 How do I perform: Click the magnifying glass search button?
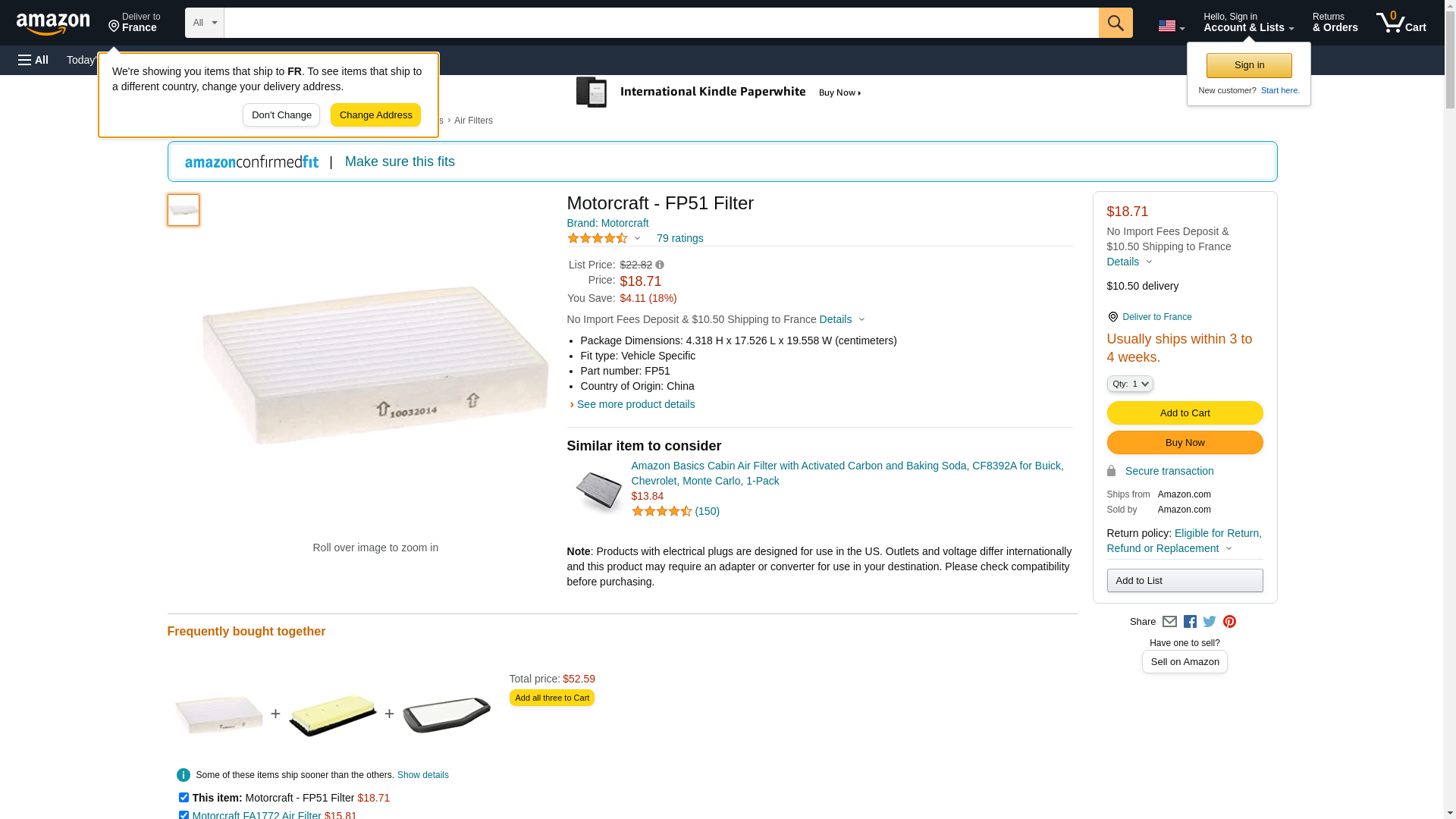(x=1115, y=23)
